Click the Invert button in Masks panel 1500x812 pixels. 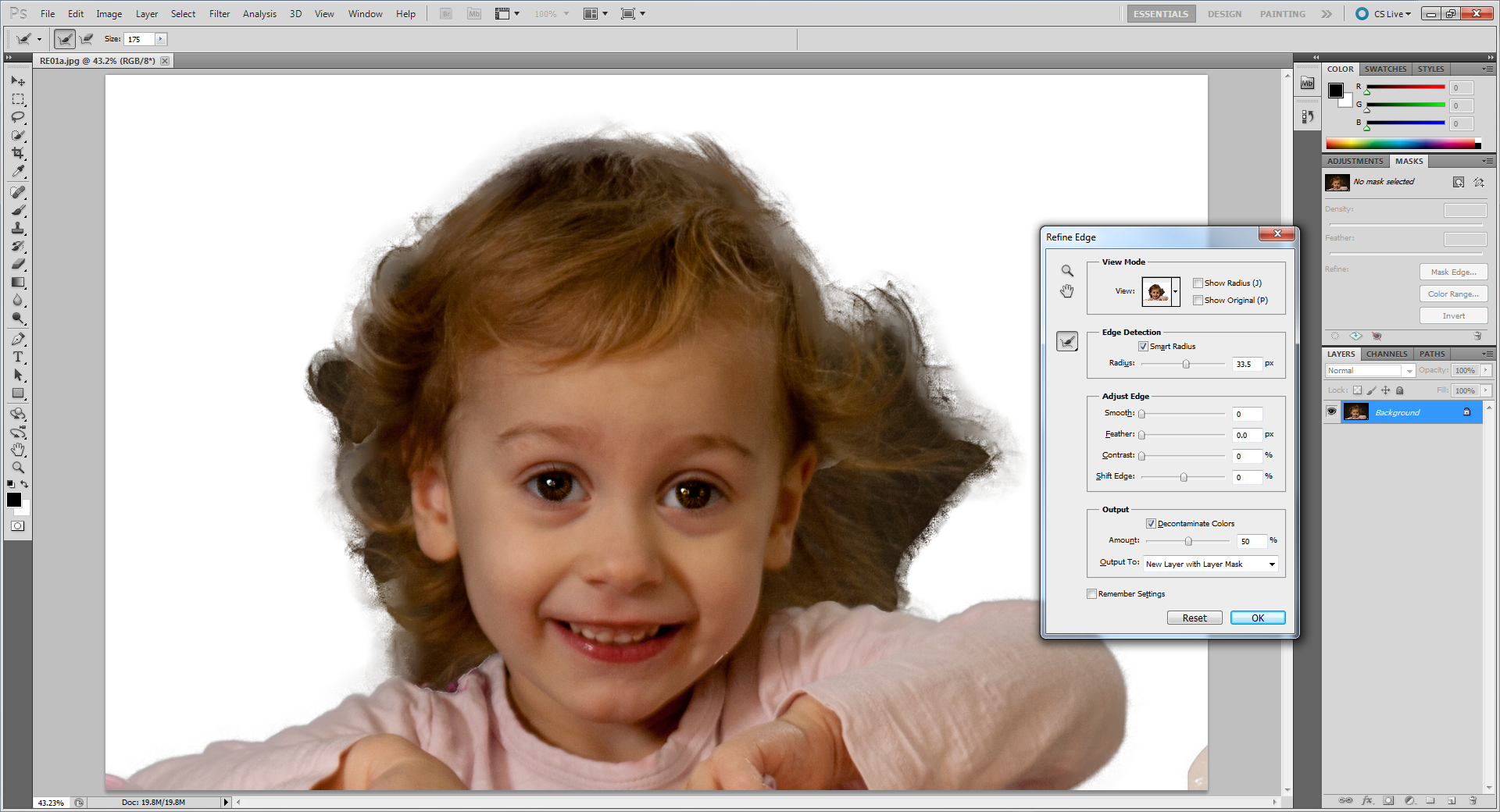click(x=1453, y=315)
